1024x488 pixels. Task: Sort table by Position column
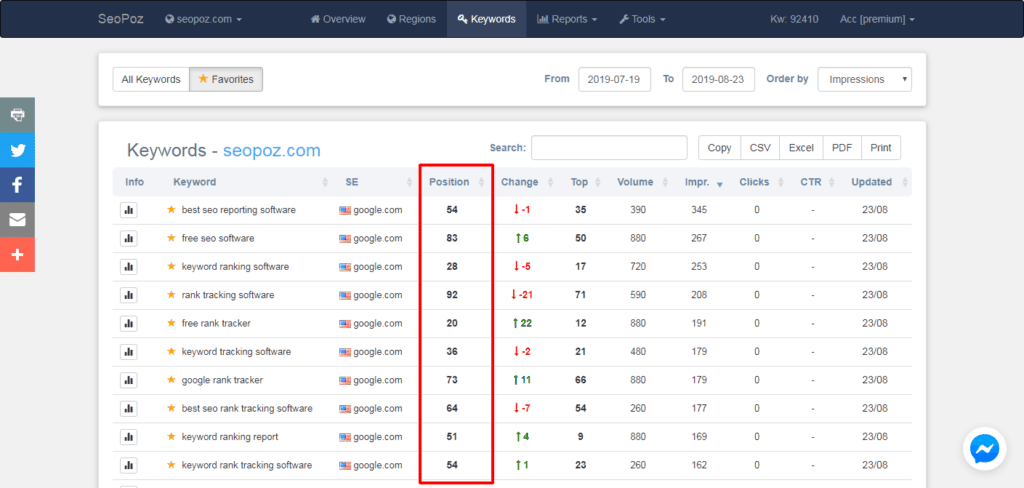pos(455,182)
